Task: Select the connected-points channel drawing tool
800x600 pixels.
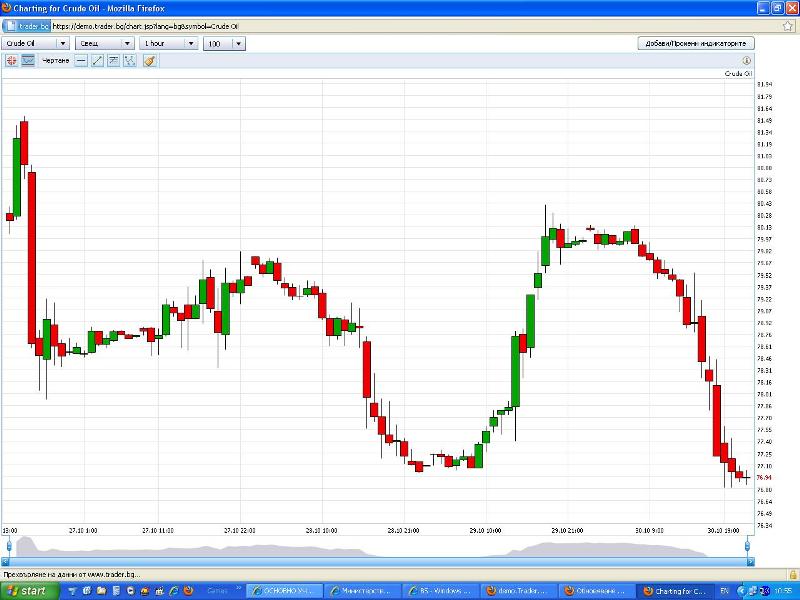Action: point(129,61)
